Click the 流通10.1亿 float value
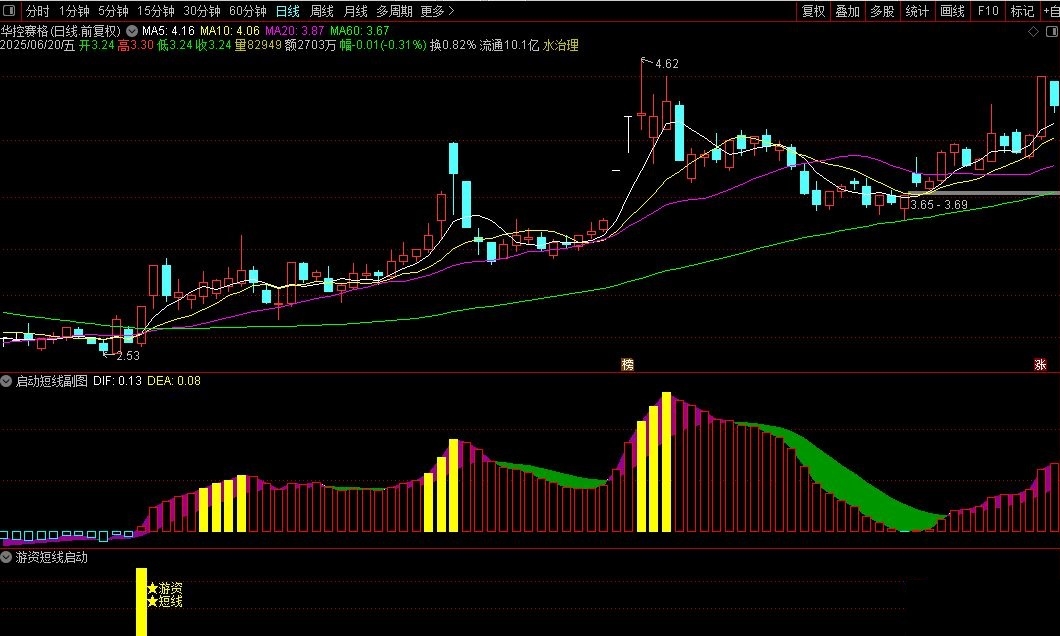 tap(509, 45)
